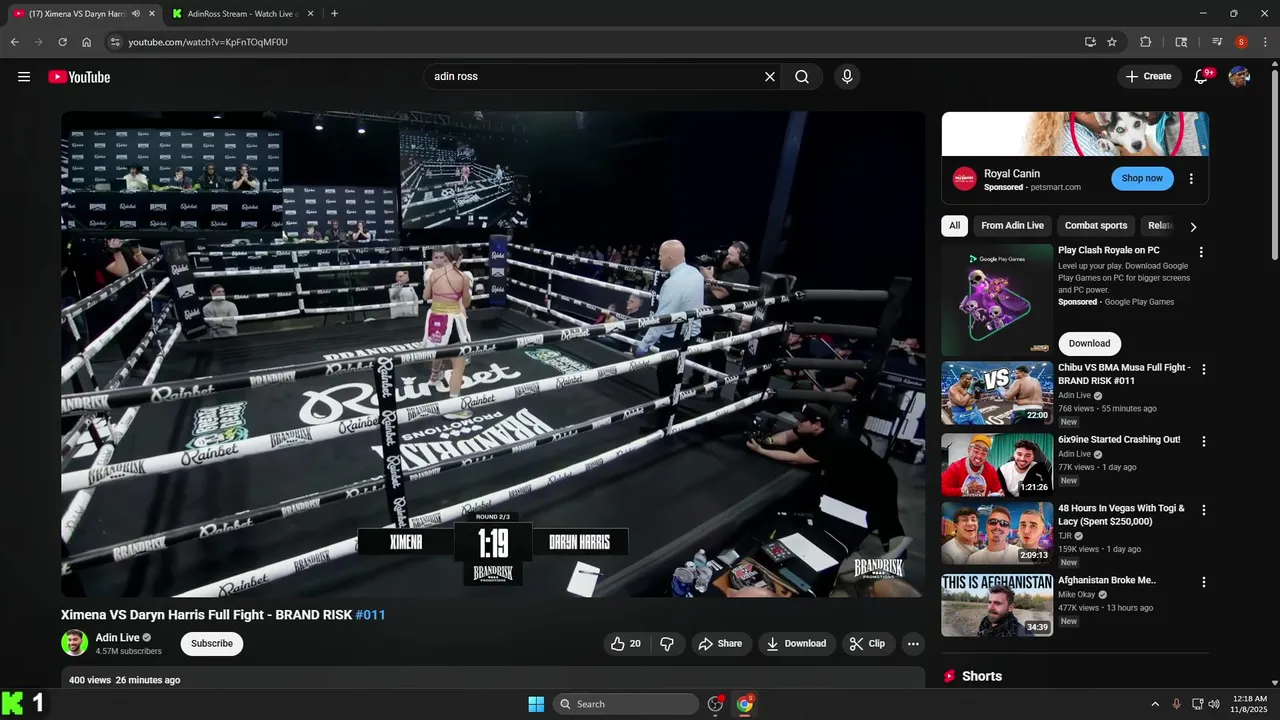Open options for the Royal Canin ad

[x=1191, y=179]
